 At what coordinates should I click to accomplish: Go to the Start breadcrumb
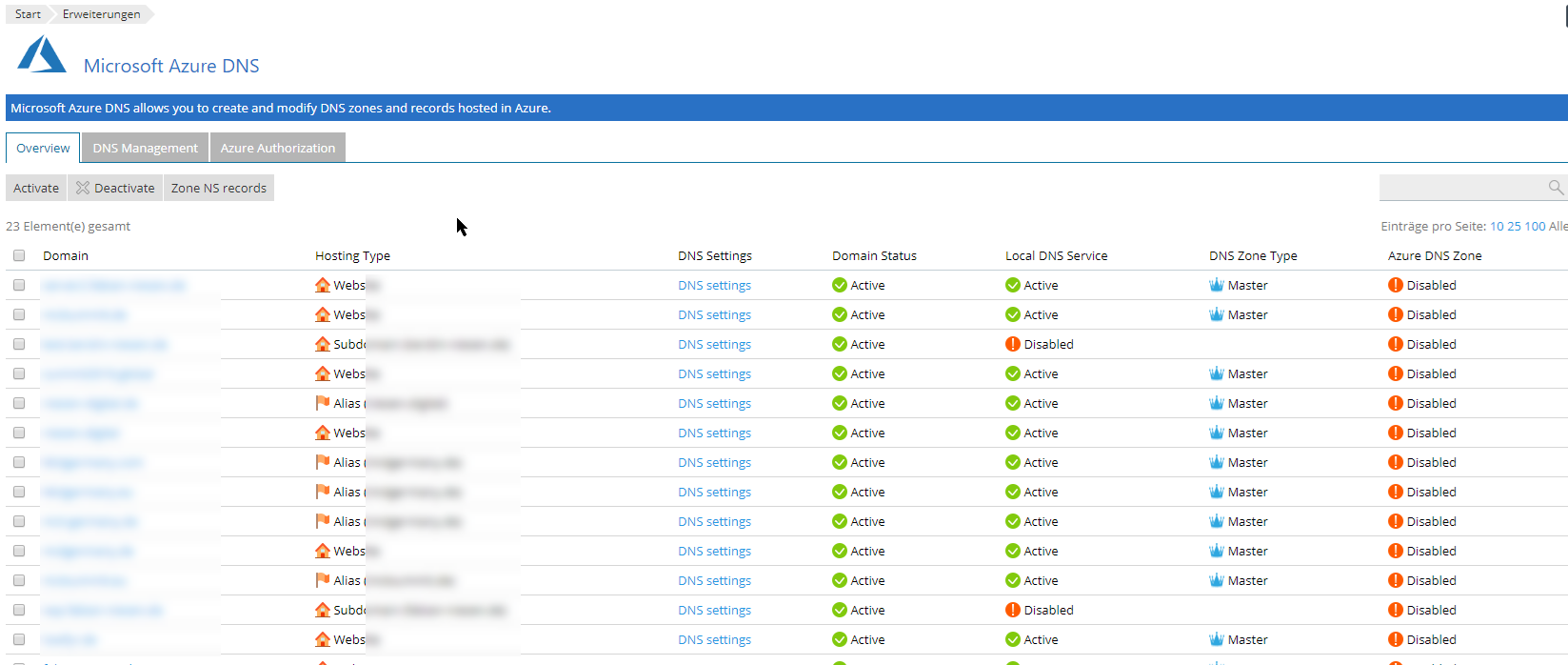click(28, 14)
